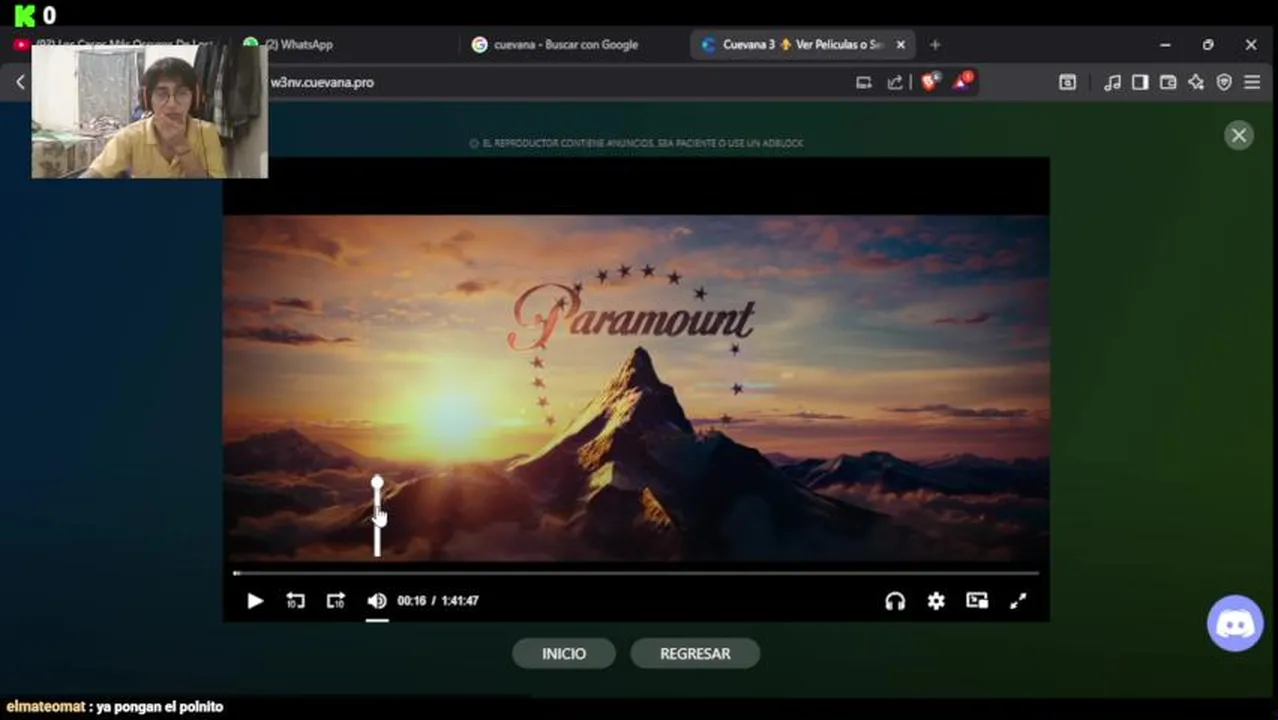1278x720 pixels.
Task: Seek on the video progress bar
Action: tap(636, 573)
